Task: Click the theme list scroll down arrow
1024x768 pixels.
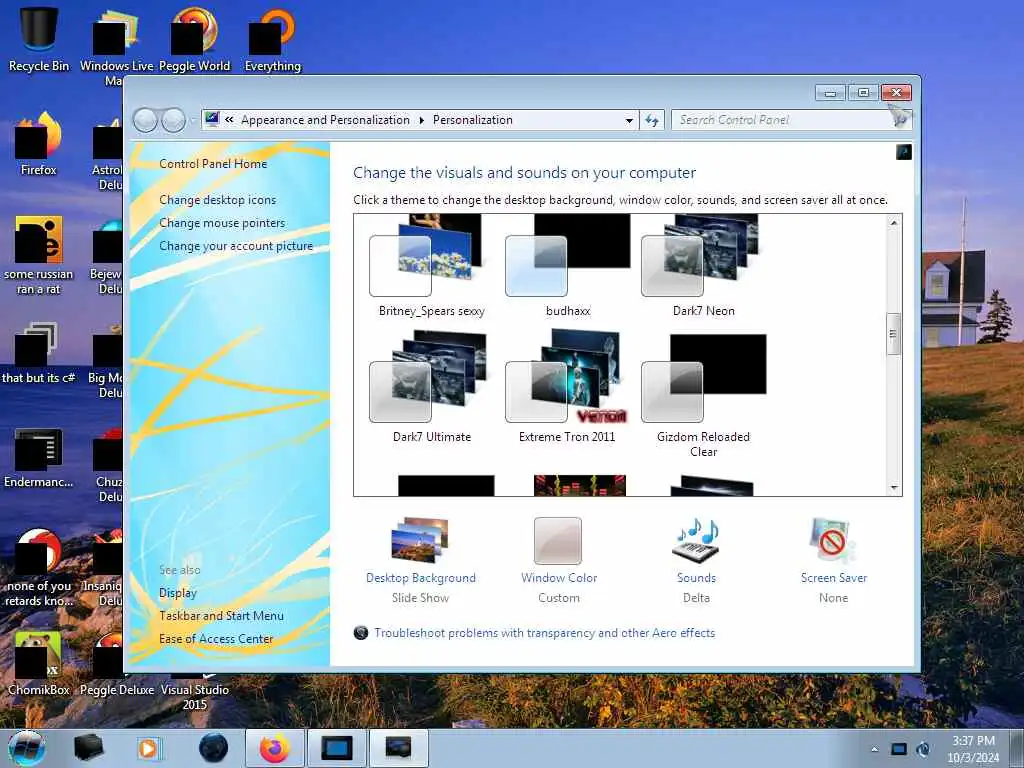Action: (894, 488)
